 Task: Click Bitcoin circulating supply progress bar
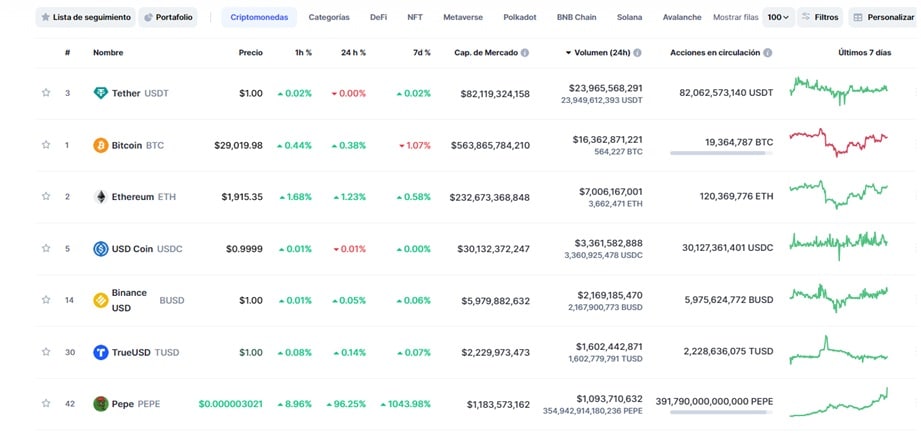coord(721,153)
